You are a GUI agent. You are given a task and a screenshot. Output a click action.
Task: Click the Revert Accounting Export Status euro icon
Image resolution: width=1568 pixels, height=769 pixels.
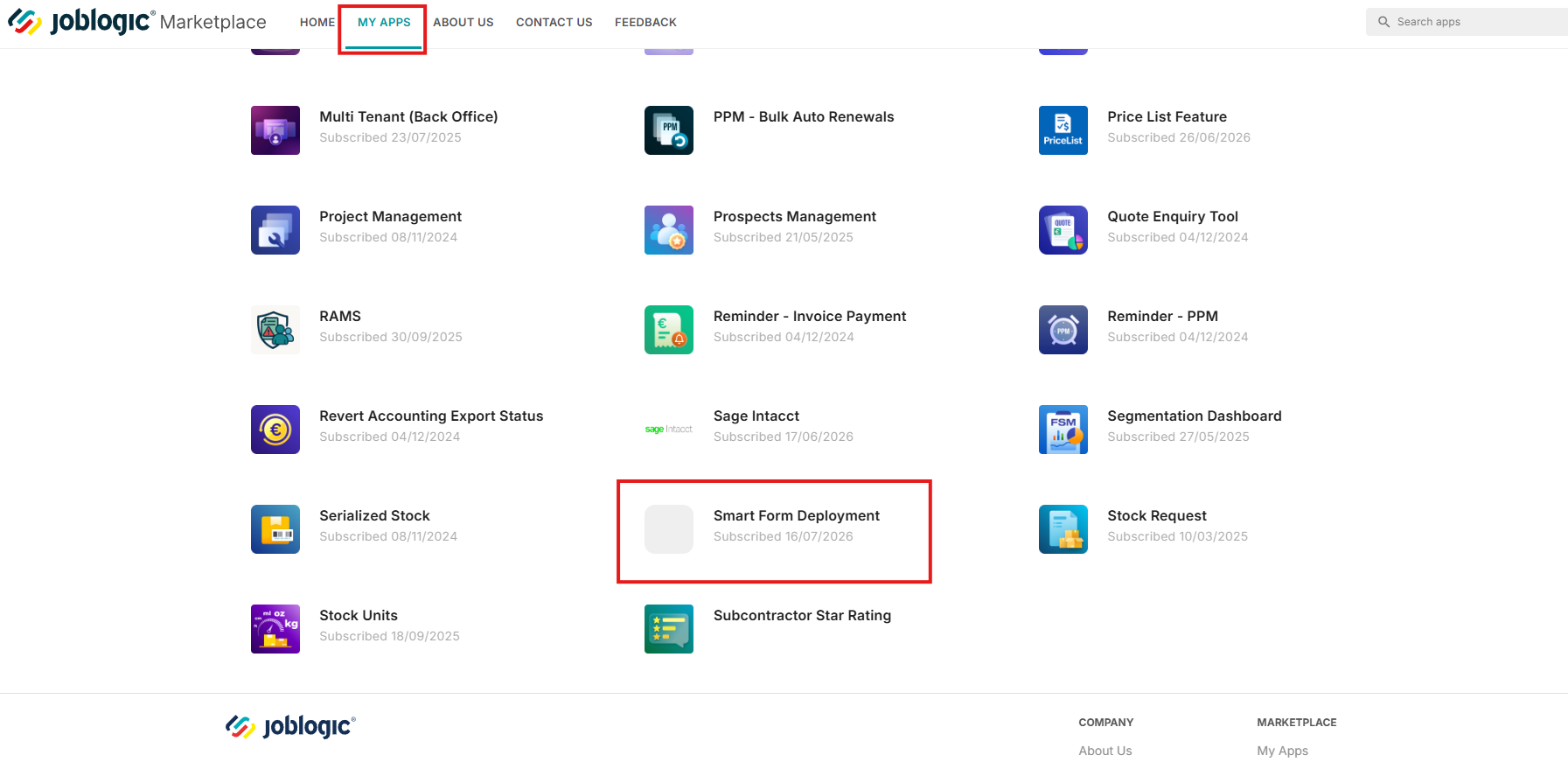pos(275,430)
